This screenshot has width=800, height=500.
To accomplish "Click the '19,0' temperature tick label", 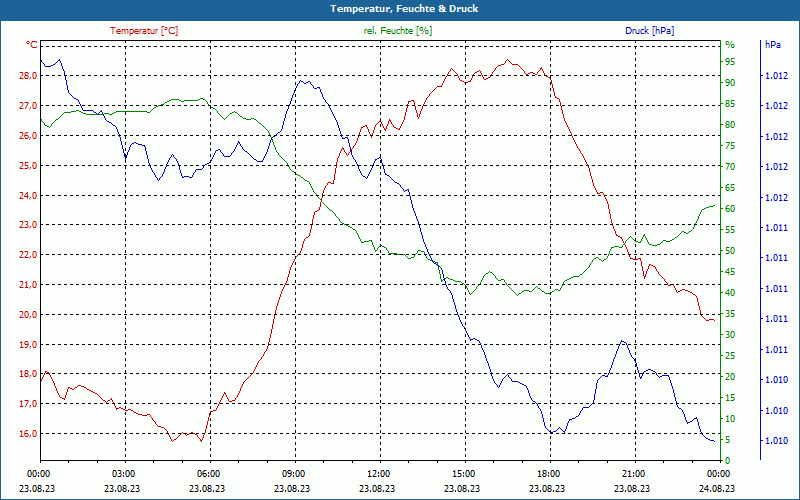I will [x=29, y=344].
